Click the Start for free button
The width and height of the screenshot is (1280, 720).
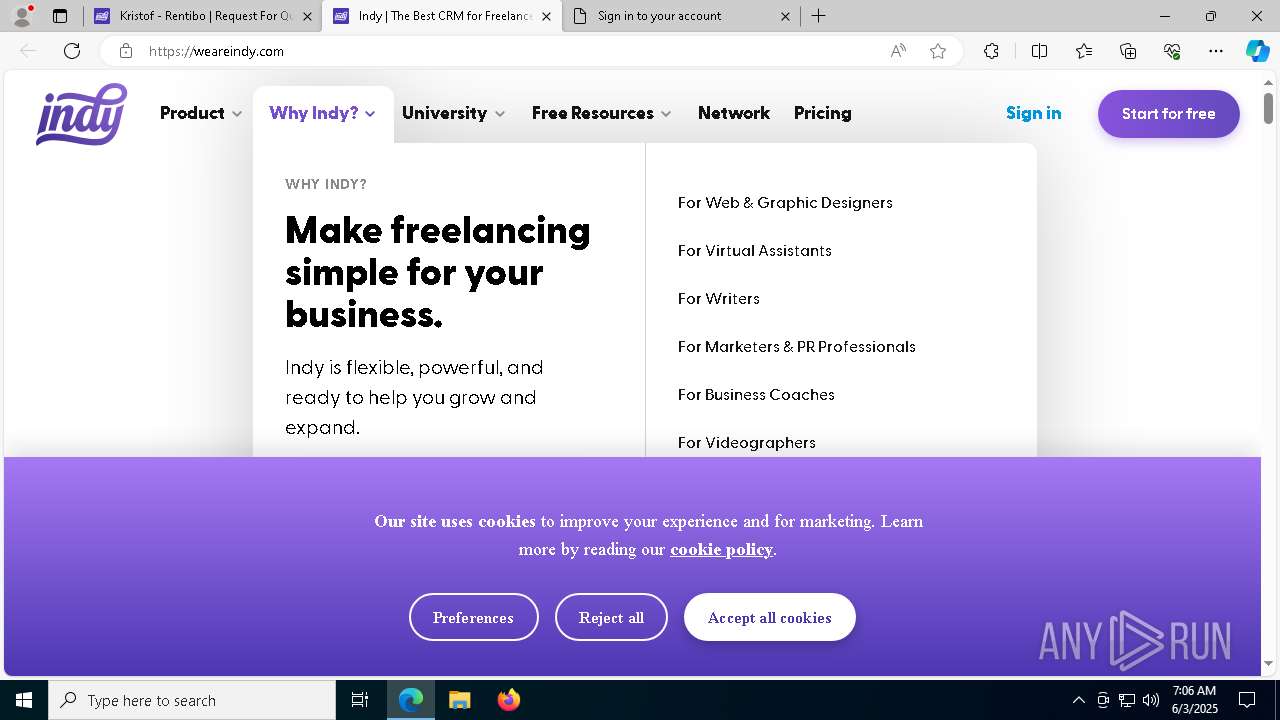[x=1169, y=114]
